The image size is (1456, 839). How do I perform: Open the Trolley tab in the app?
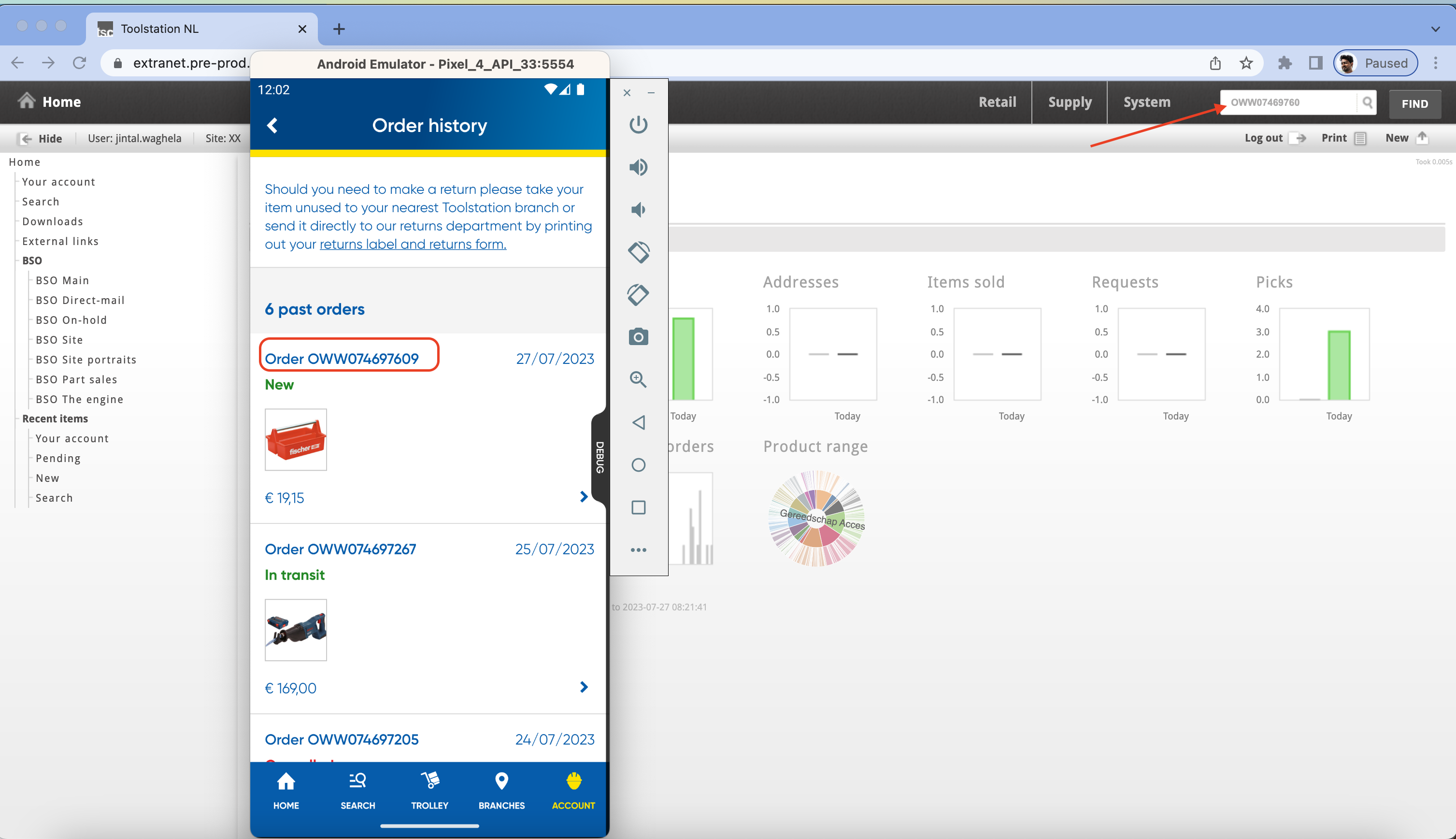pyautogui.click(x=429, y=791)
